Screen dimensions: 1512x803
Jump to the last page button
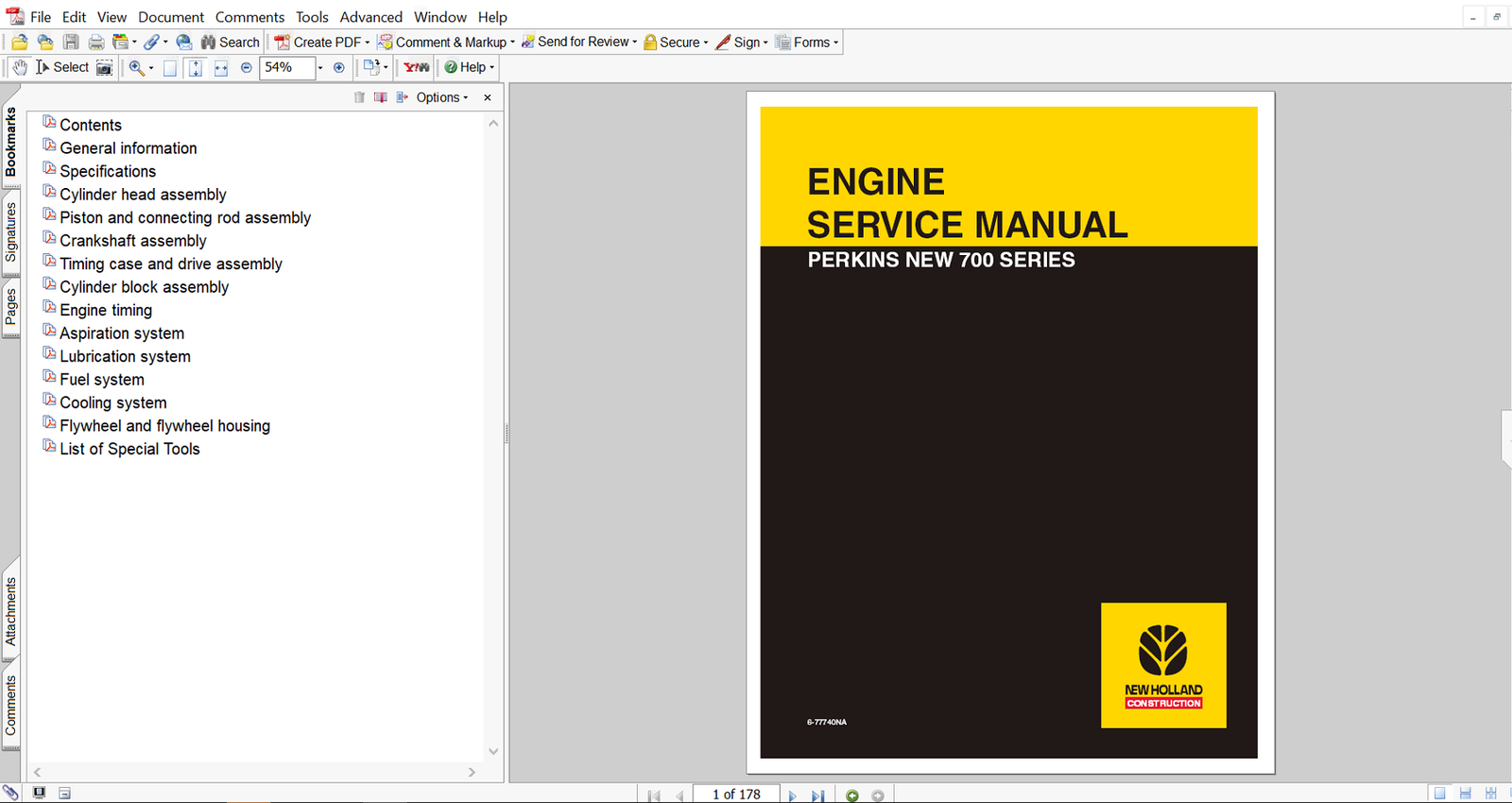pyautogui.click(x=817, y=795)
